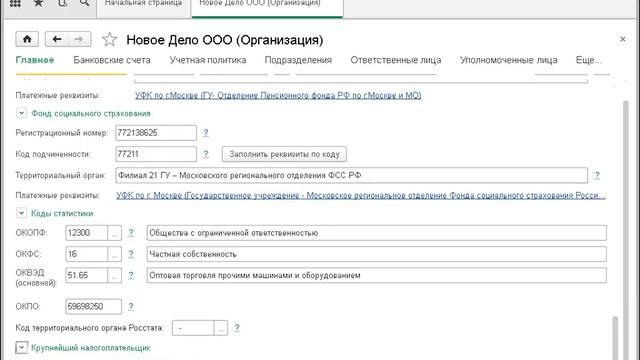This screenshot has height=360, width=640.
Task: Switch to the Главное tab
Action: pyautogui.click(x=35, y=60)
